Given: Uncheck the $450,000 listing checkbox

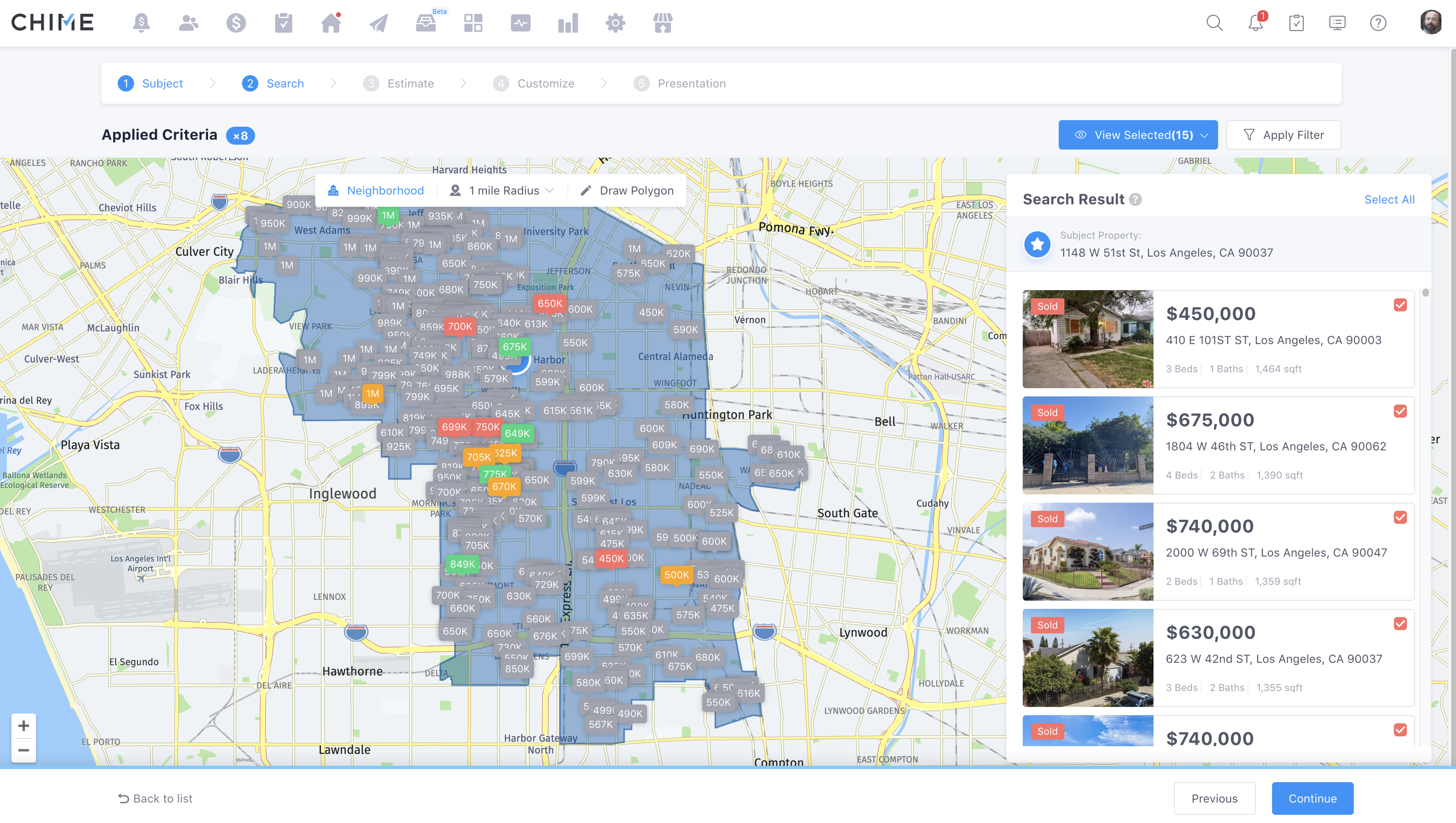Looking at the screenshot, I should coord(1400,305).
